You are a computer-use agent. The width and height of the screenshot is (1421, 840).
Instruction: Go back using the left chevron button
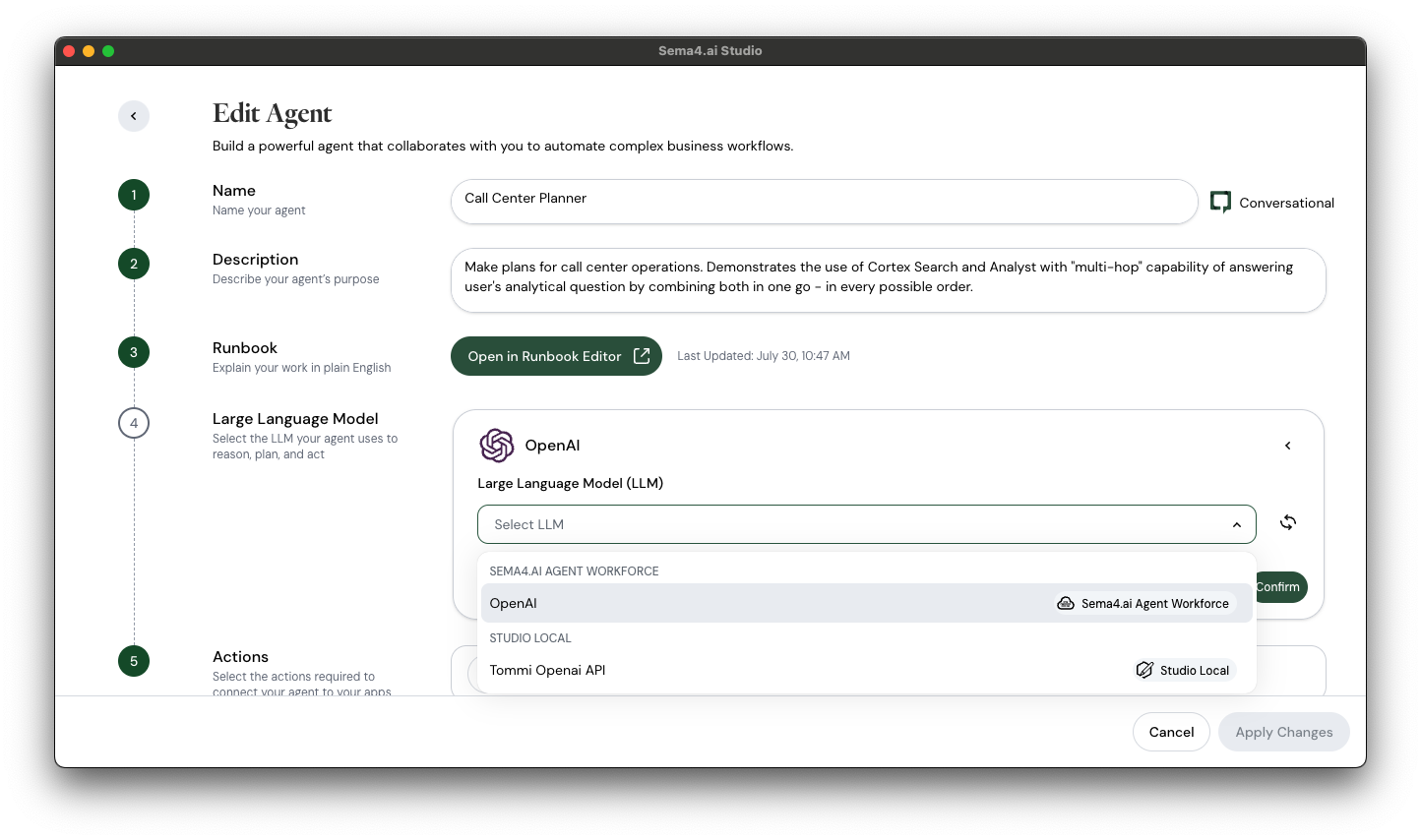[x=134, y=116]
